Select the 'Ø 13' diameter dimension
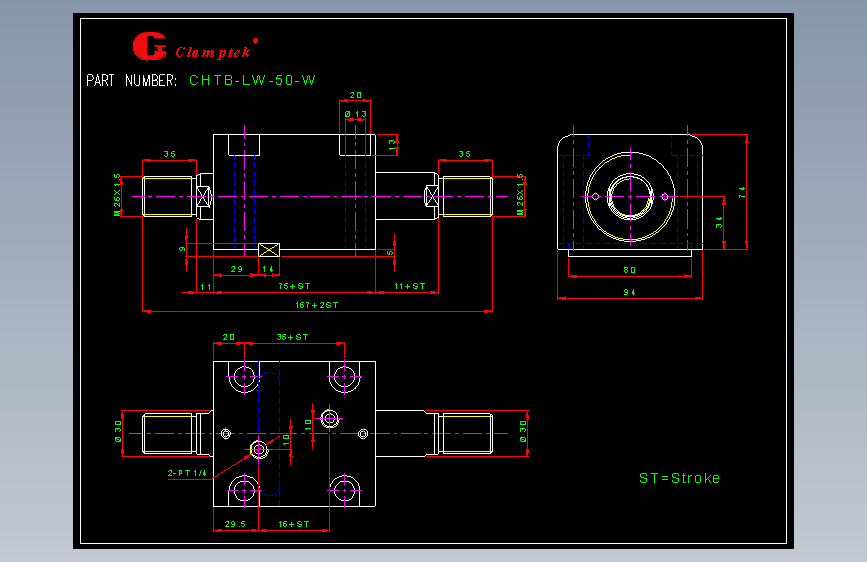Image resolution: width=867 pixels, height=562 pixels. click(x=356, y=114)
